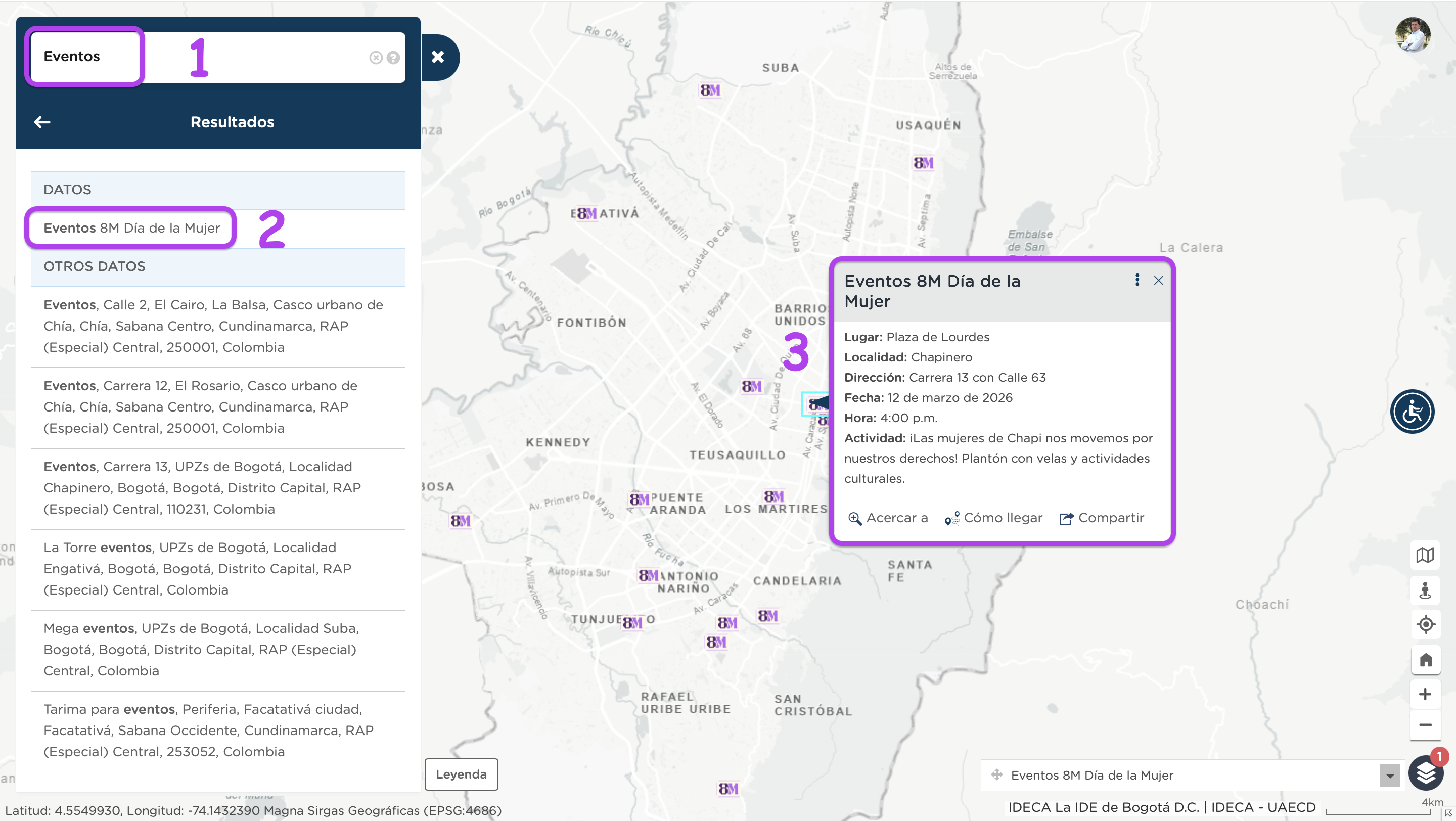Click the back arrow beside Resultados

42,122
